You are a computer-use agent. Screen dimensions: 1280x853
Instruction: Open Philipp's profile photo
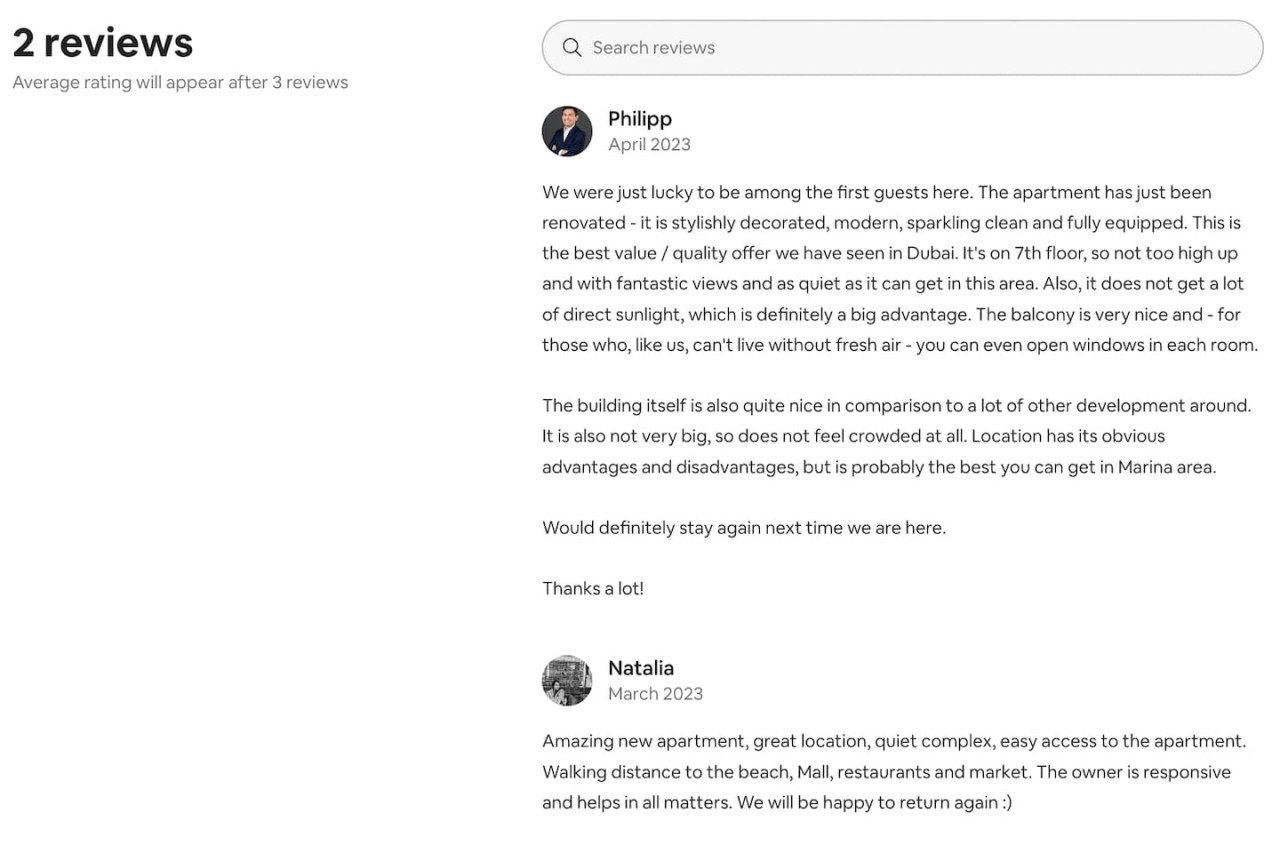point(567,131)
